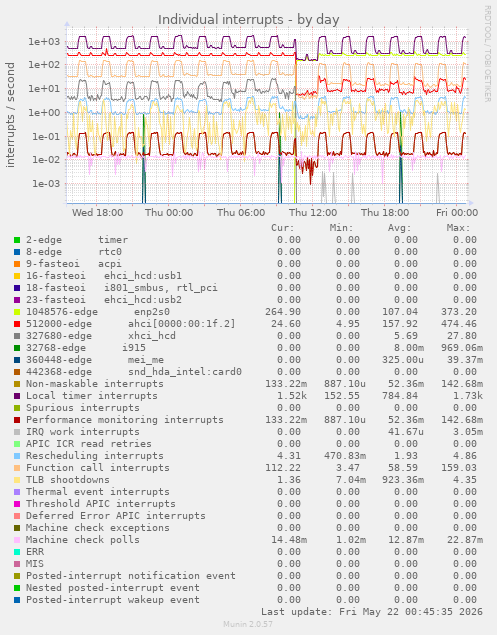
Task: Click the orange Function call interrupts swatch
Action: click(17, 468)
